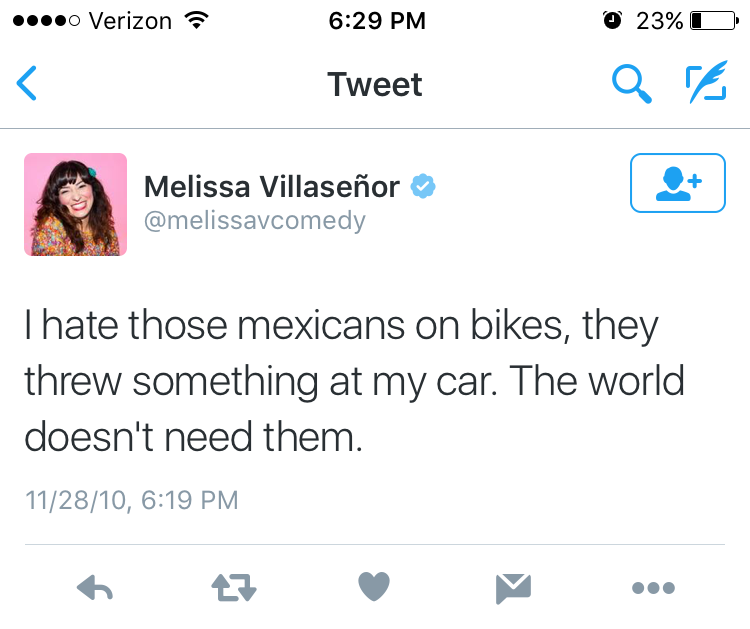The image size is (750, 629).
Task: Open search with the magnifier icon
Action: pos(631,84)
